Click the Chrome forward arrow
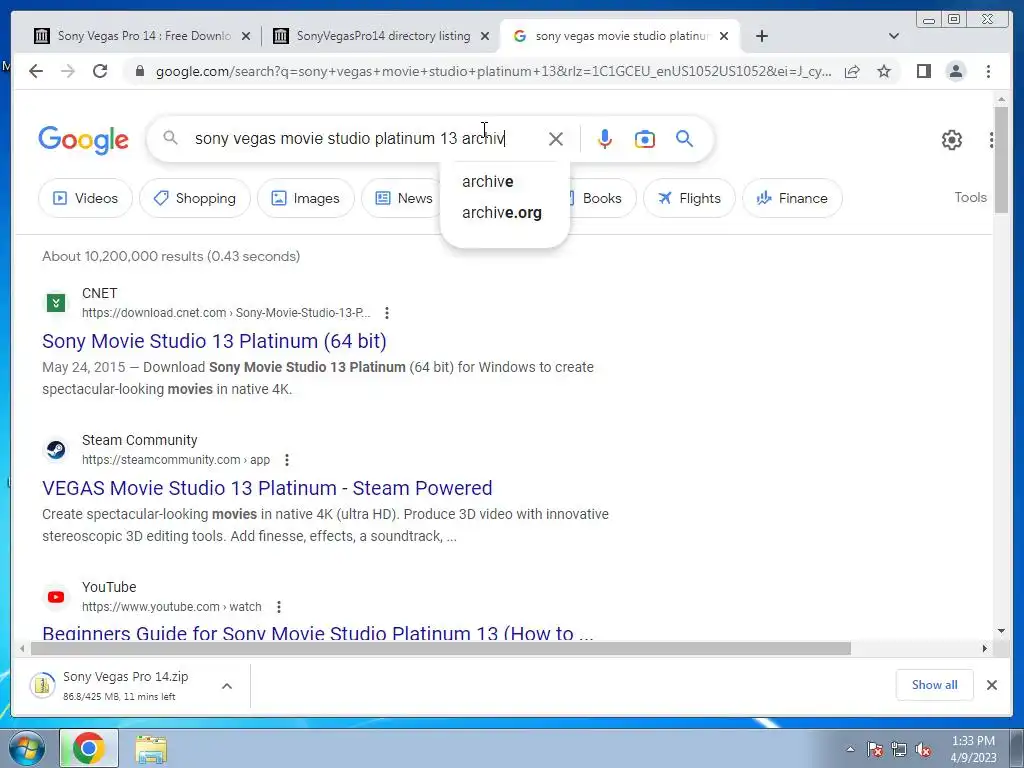Image resolution: width=1024 pixels, height=768 pixels. [68, 71]
